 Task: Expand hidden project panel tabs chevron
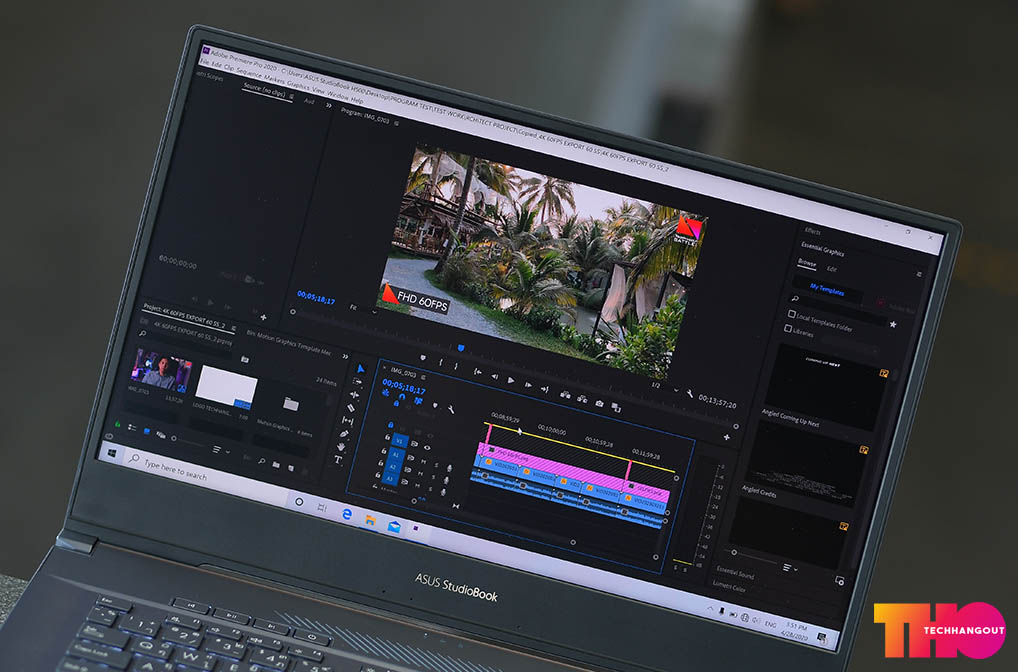(x=345, y=356)
